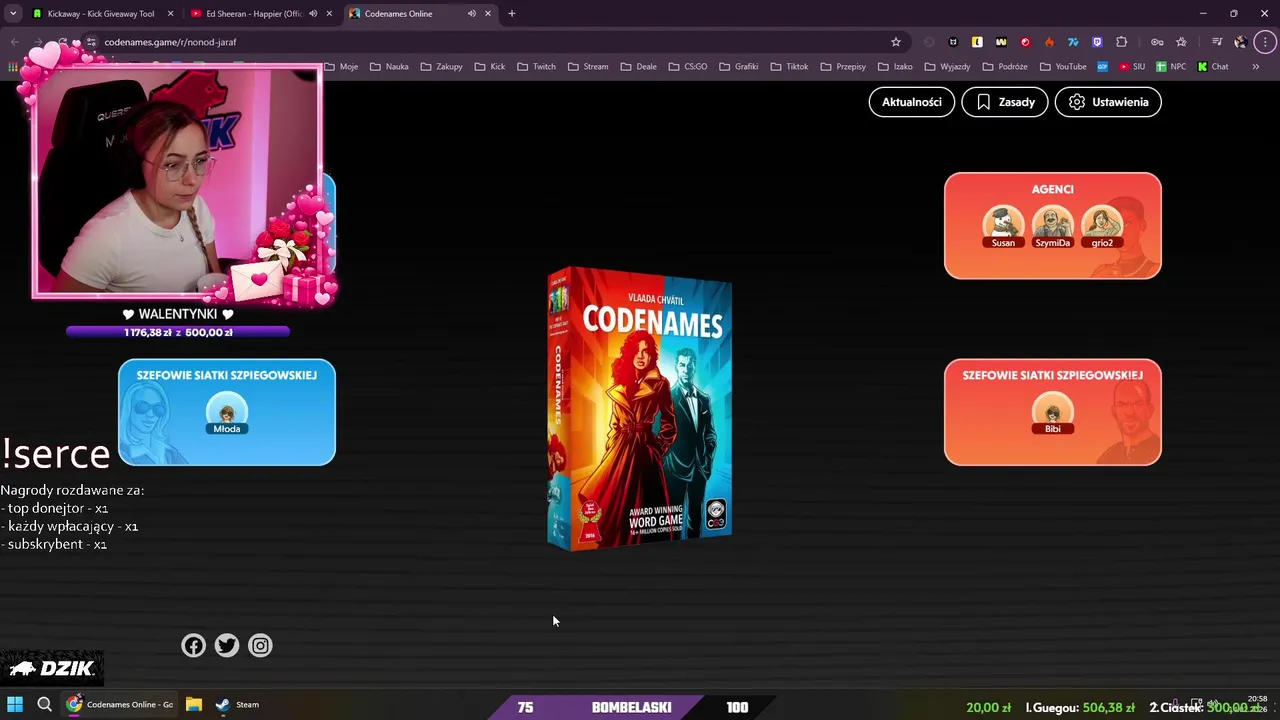
Task: Expand the tab search dropdown
Action: [x=13, y=14]
